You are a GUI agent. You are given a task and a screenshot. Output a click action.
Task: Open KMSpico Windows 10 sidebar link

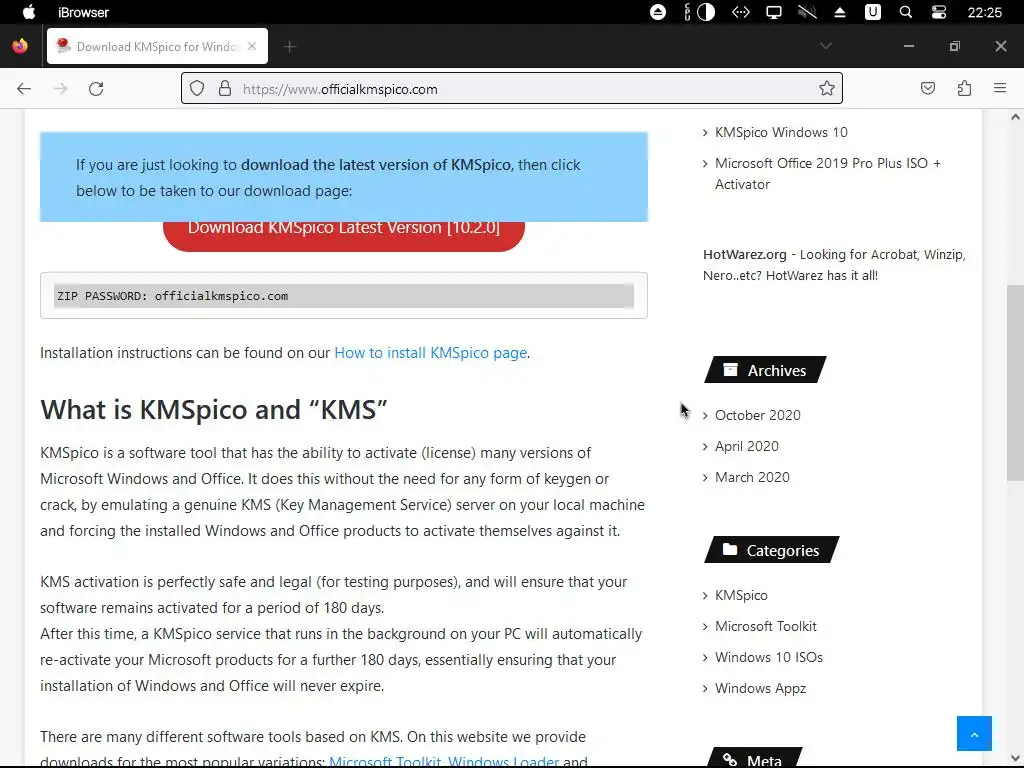pos(781,132)
